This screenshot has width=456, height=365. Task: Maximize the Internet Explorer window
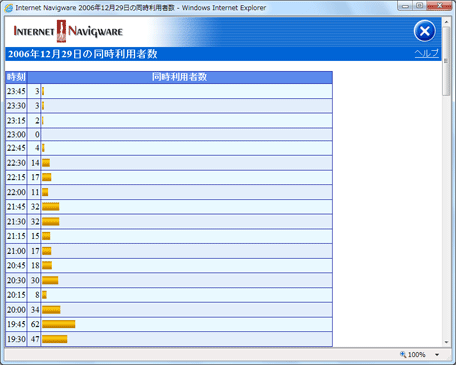(420, 6)
